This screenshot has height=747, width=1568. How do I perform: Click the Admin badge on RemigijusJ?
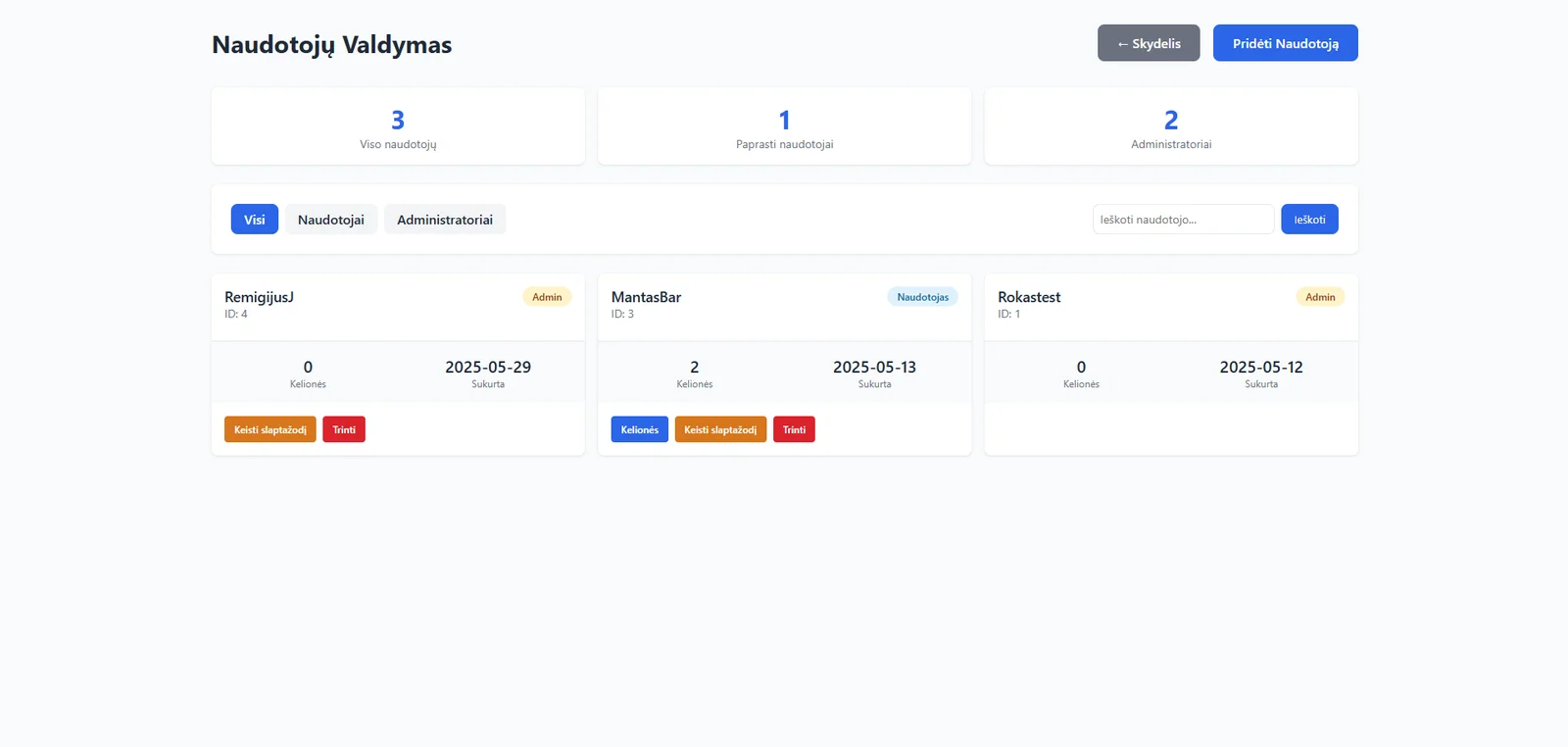pyautogui.click(x=547, y=297)
